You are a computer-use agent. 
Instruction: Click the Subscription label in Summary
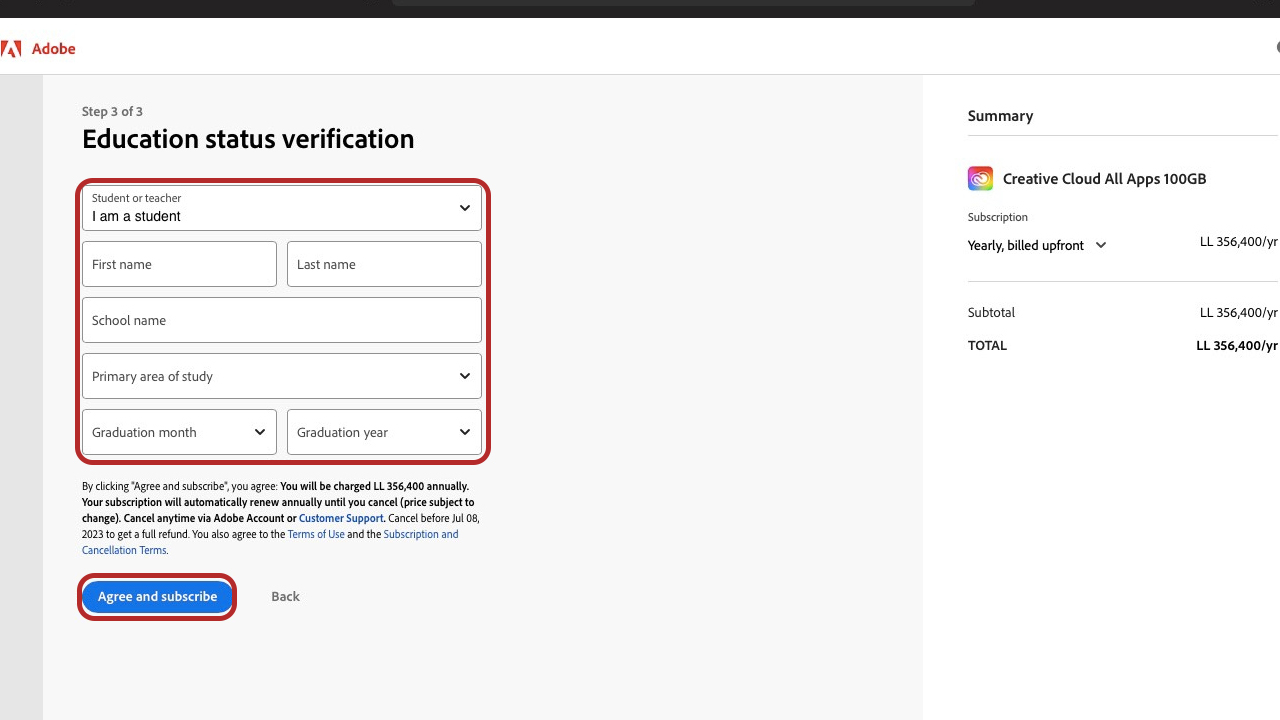997,217
